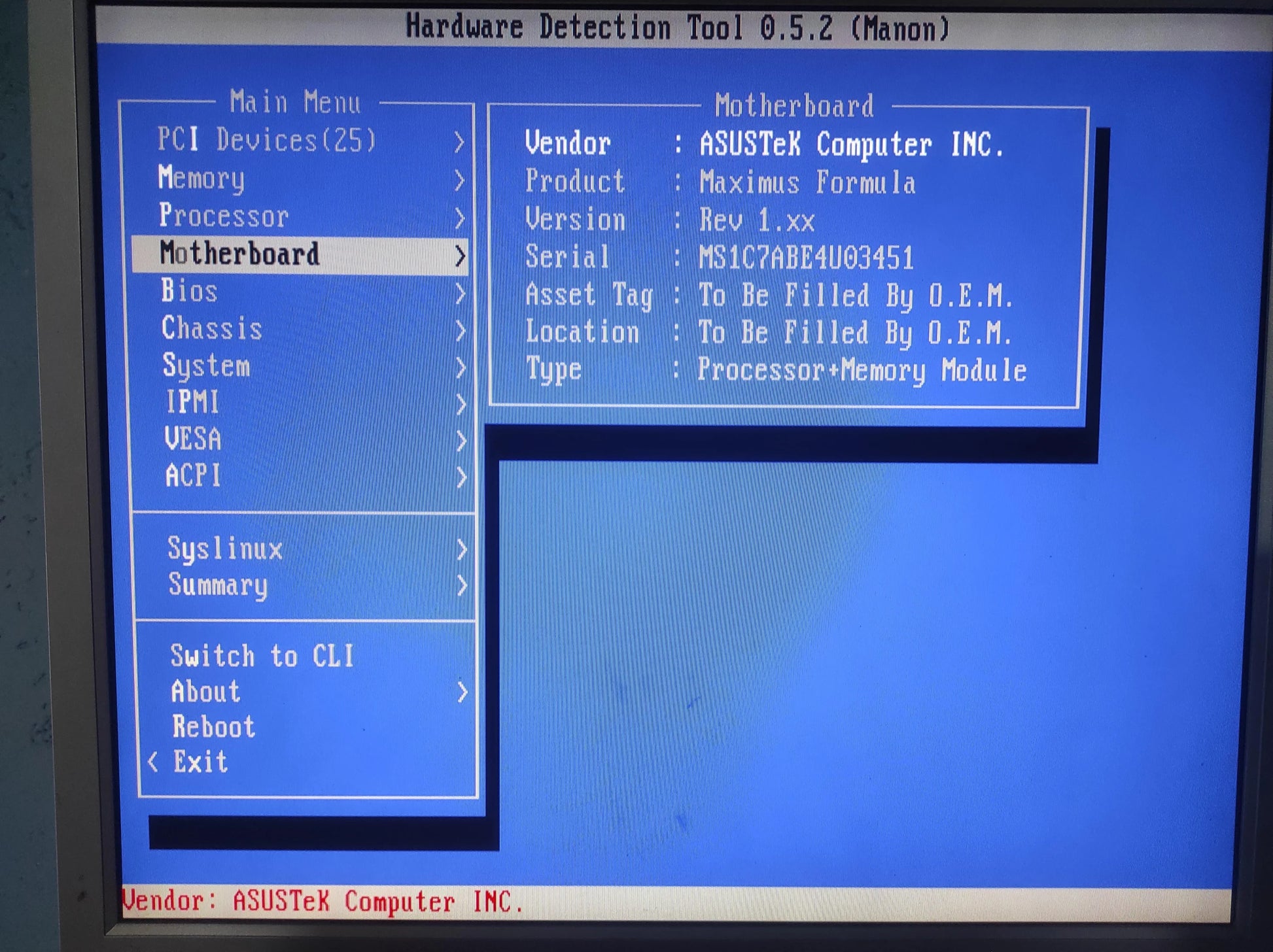Expand the Chassis submenu arrow
Viewport: 1273px width, 952px height.
[461, 330]
